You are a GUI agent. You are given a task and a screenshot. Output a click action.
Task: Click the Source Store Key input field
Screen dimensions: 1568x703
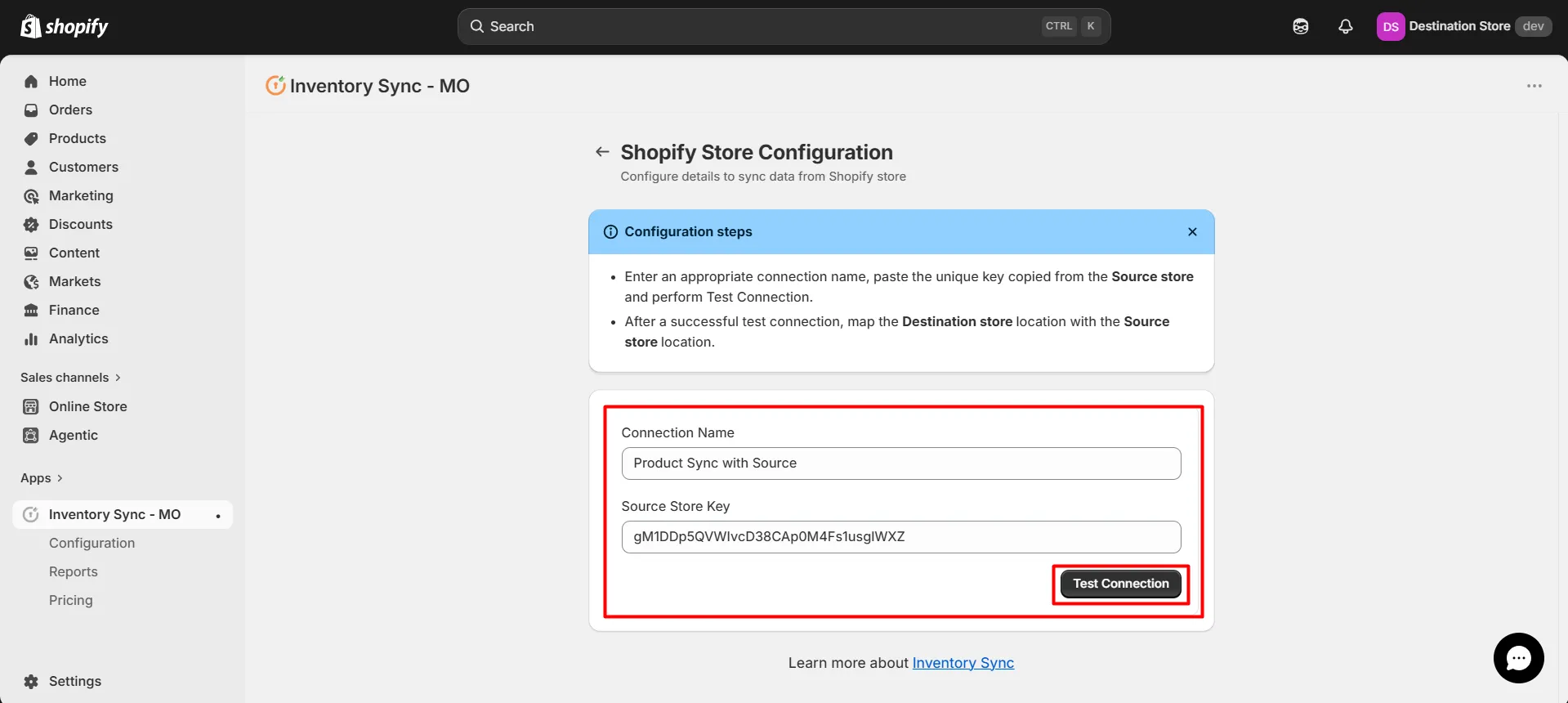pos(900,537)
